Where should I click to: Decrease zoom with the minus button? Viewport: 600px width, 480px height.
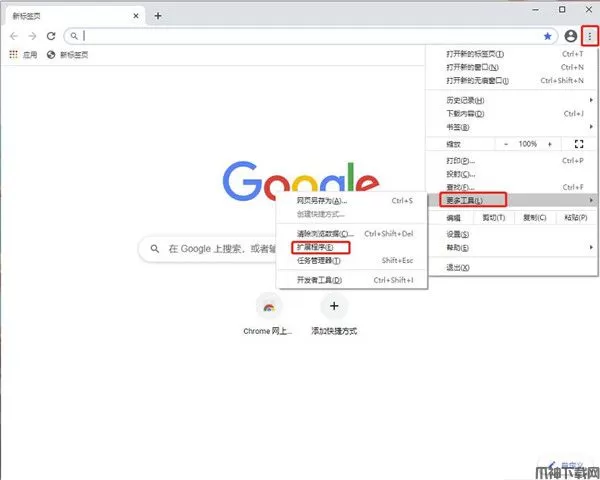pos(506,144)
